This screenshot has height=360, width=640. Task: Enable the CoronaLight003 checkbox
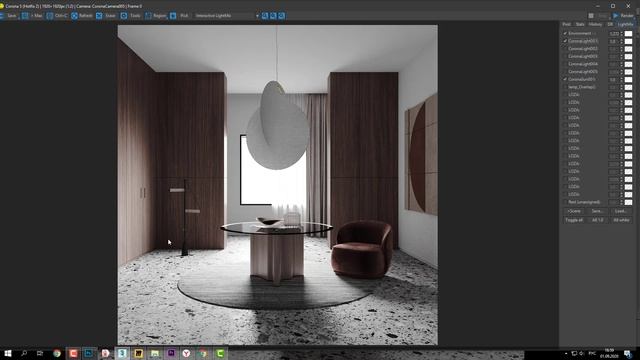tap(565, 56)
